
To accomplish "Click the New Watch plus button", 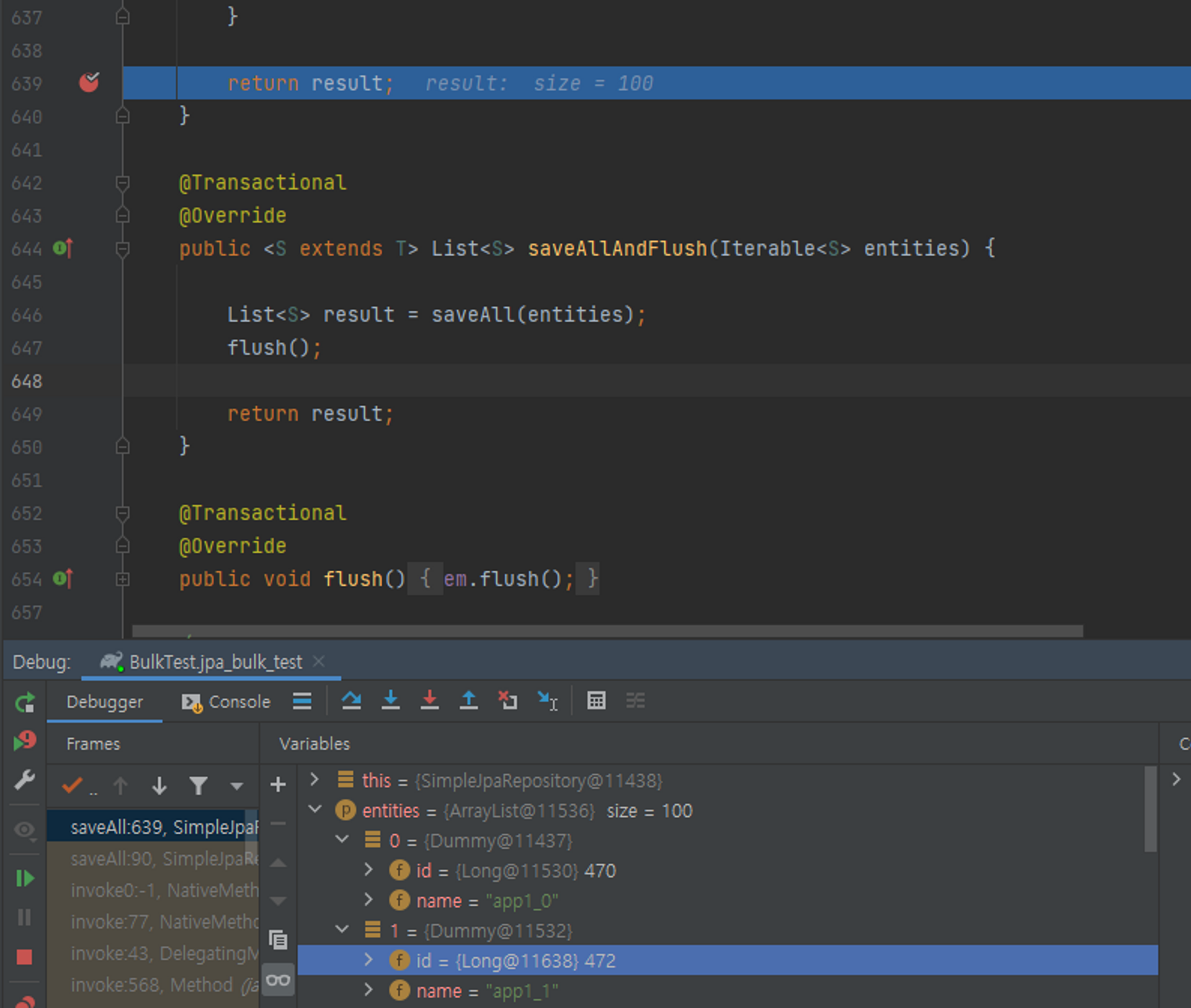I will pyautogui.click(x=278, y=785).
